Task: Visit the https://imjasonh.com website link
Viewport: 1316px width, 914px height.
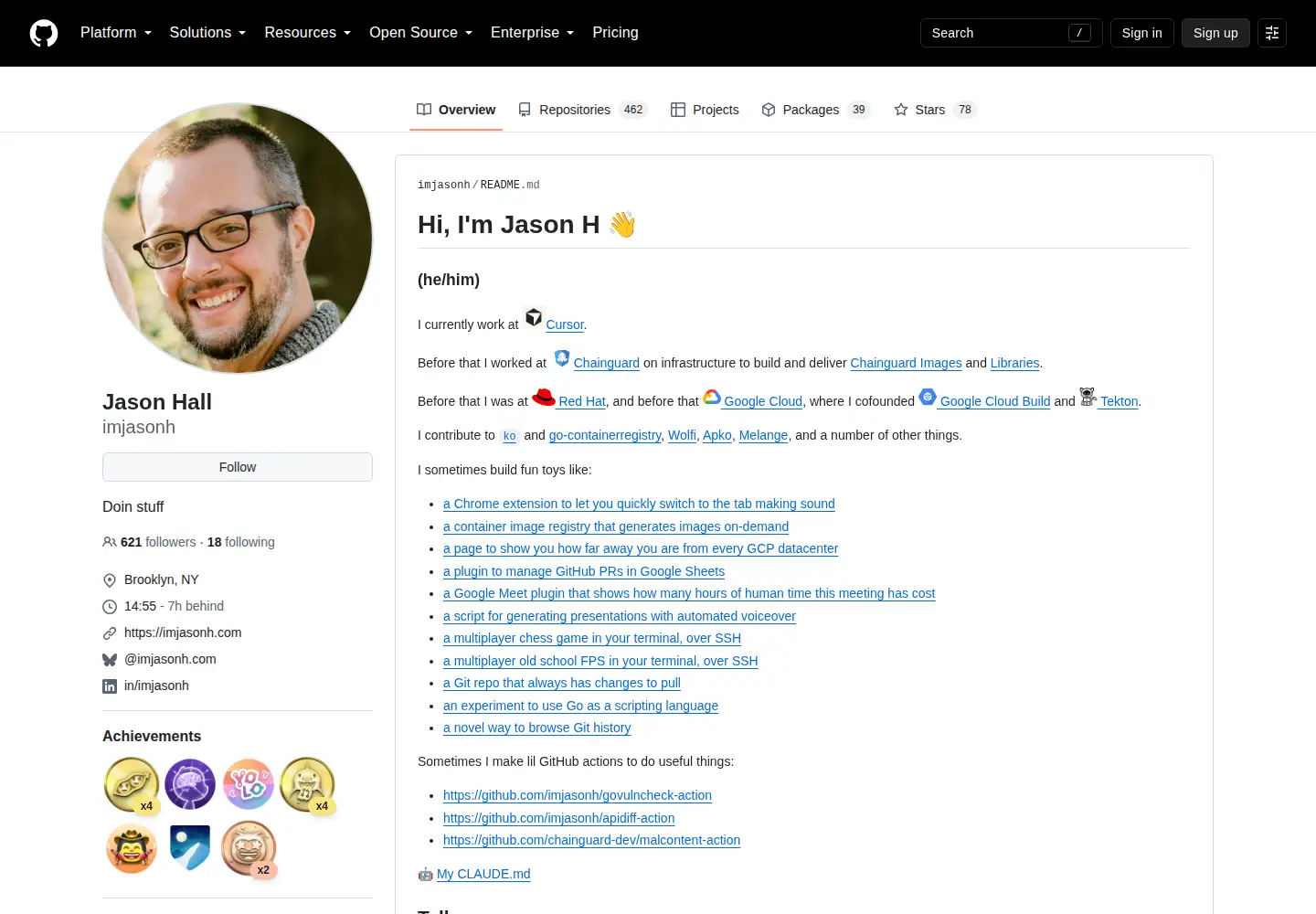Action: (x=183, y=632)
